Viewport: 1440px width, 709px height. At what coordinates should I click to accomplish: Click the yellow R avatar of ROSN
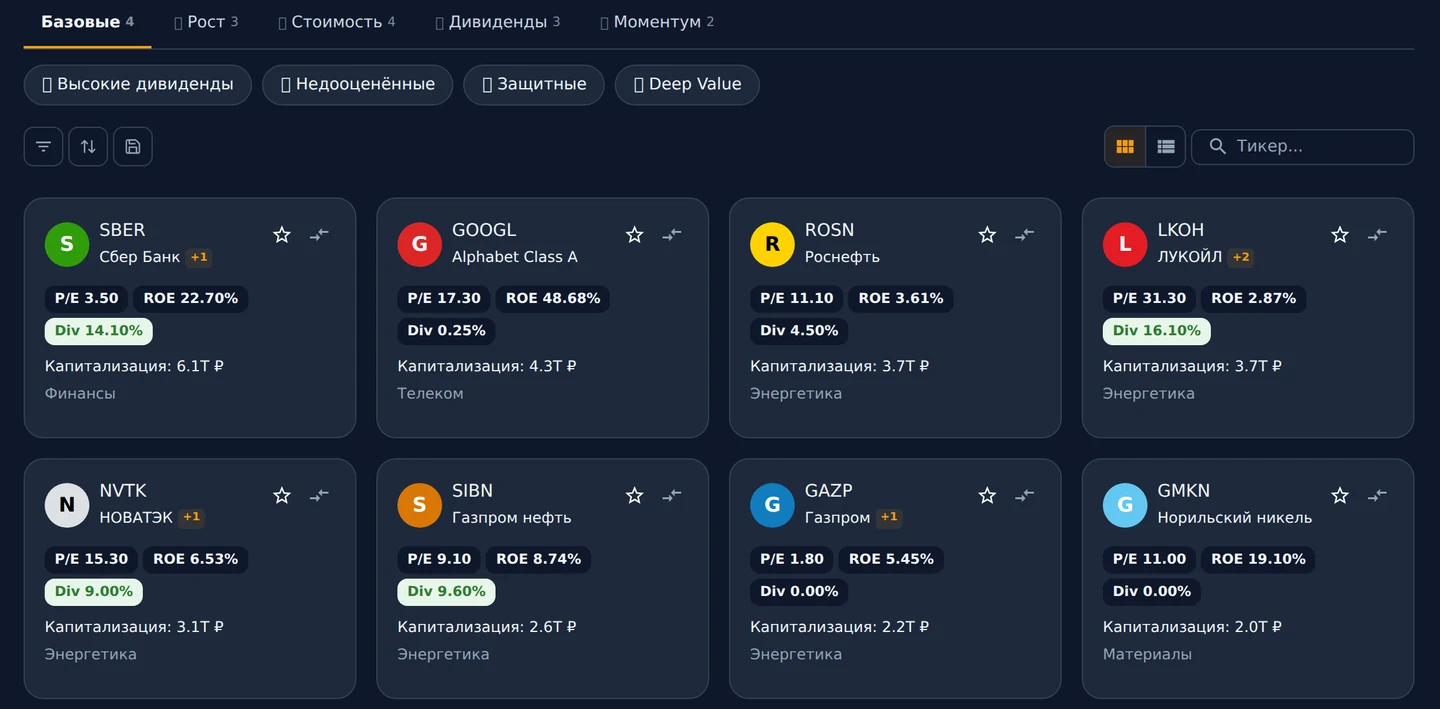pyautogui.click(x=772, y=245)
